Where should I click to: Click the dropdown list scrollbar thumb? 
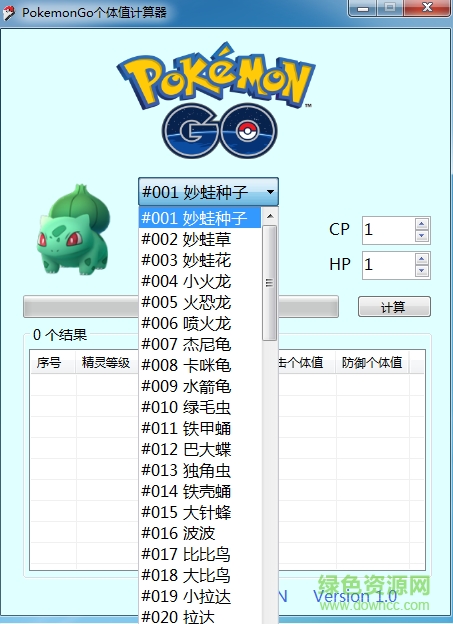click(x=270, y=283)
